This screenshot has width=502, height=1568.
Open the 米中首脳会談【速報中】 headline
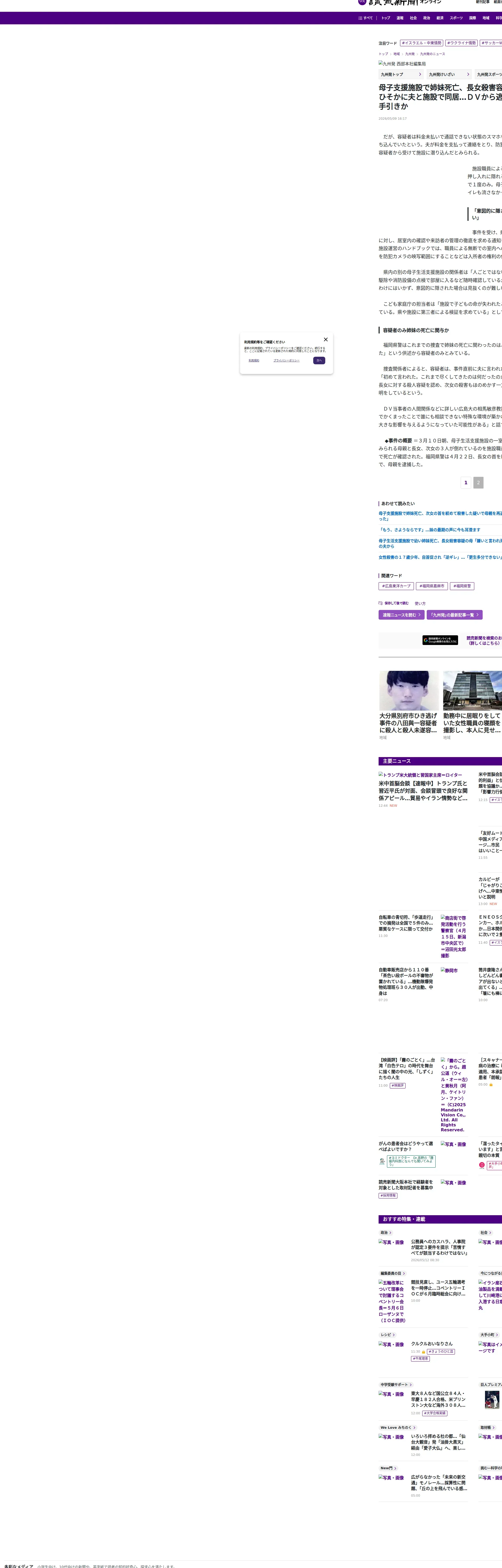click(423, 791)
